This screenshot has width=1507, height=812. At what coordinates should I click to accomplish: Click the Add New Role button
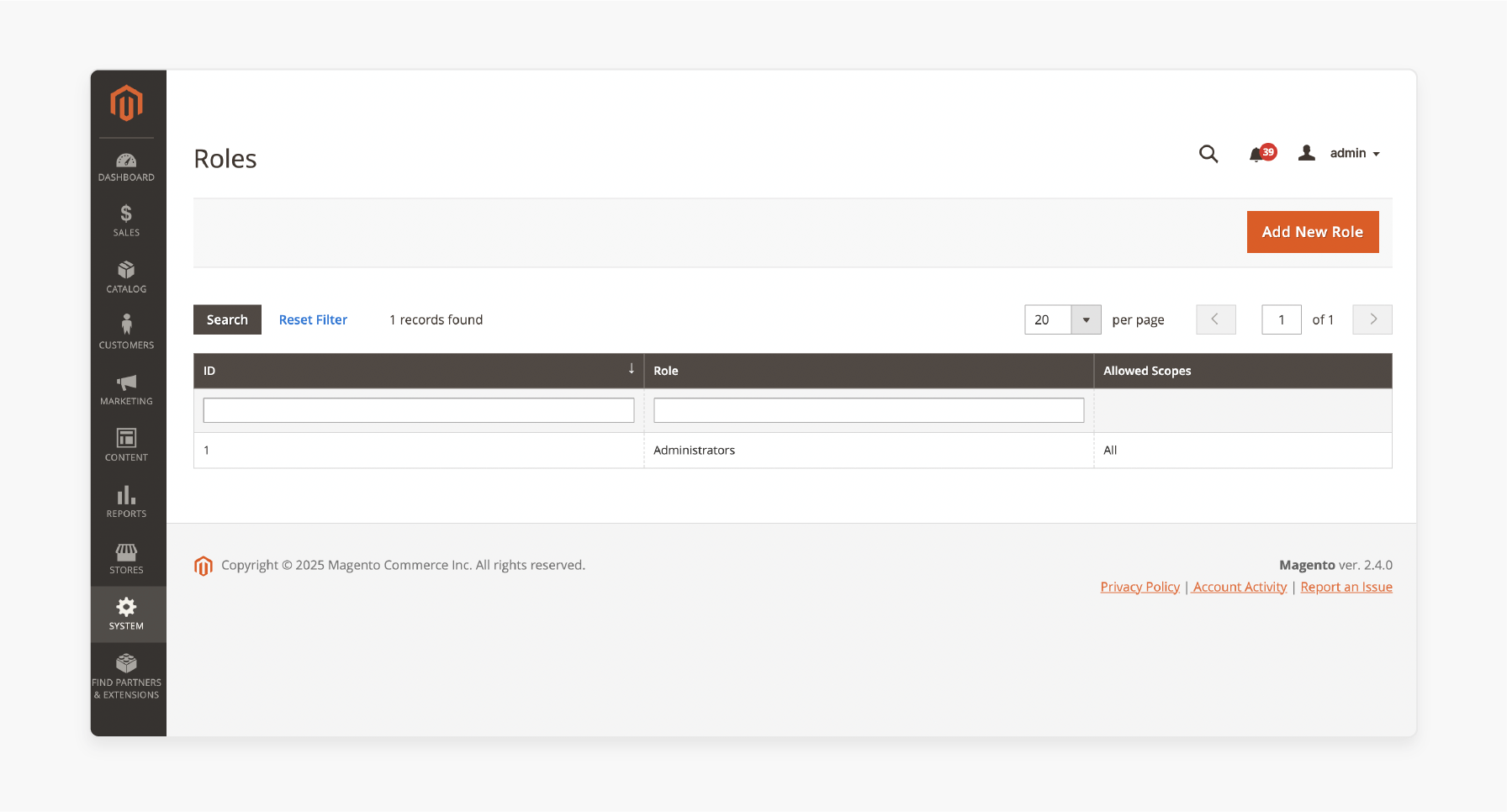1313,232
